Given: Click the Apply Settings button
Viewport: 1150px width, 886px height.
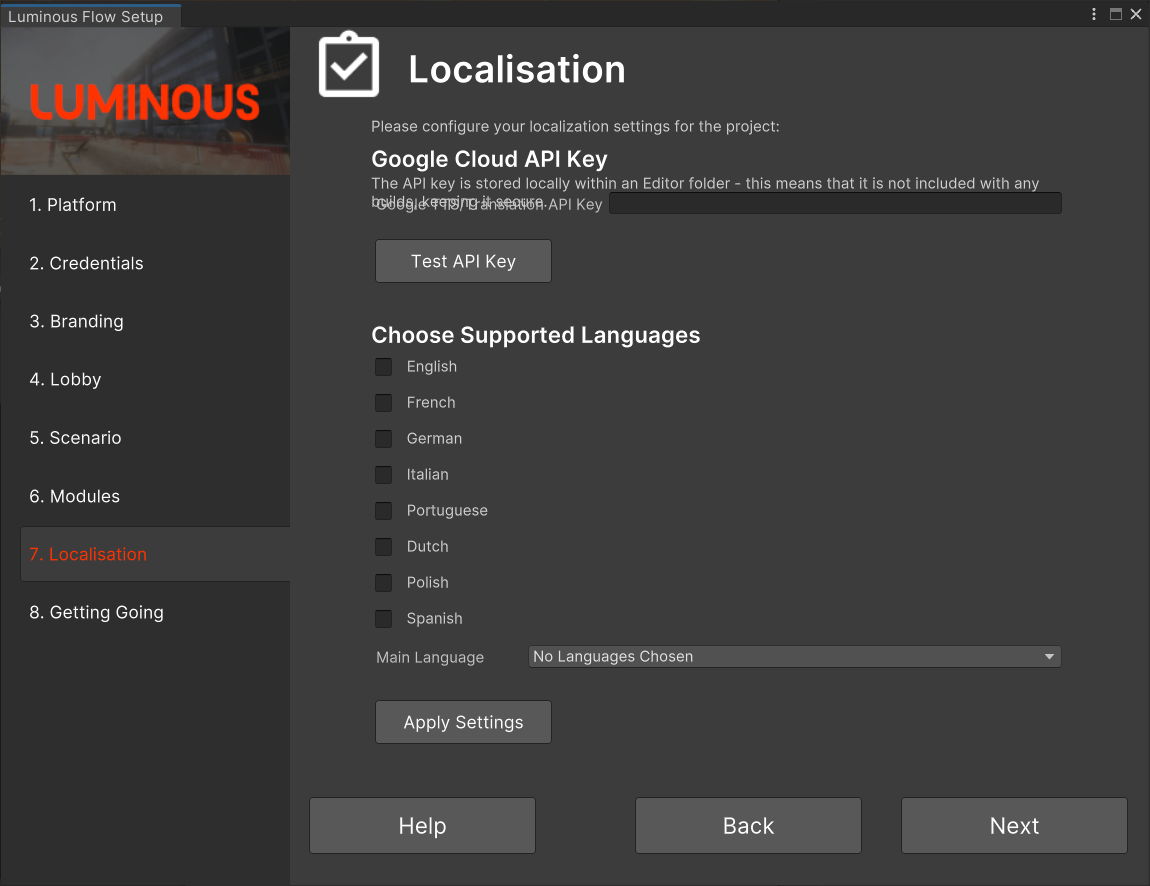Looking at the screenshot, I should (463, 722).
